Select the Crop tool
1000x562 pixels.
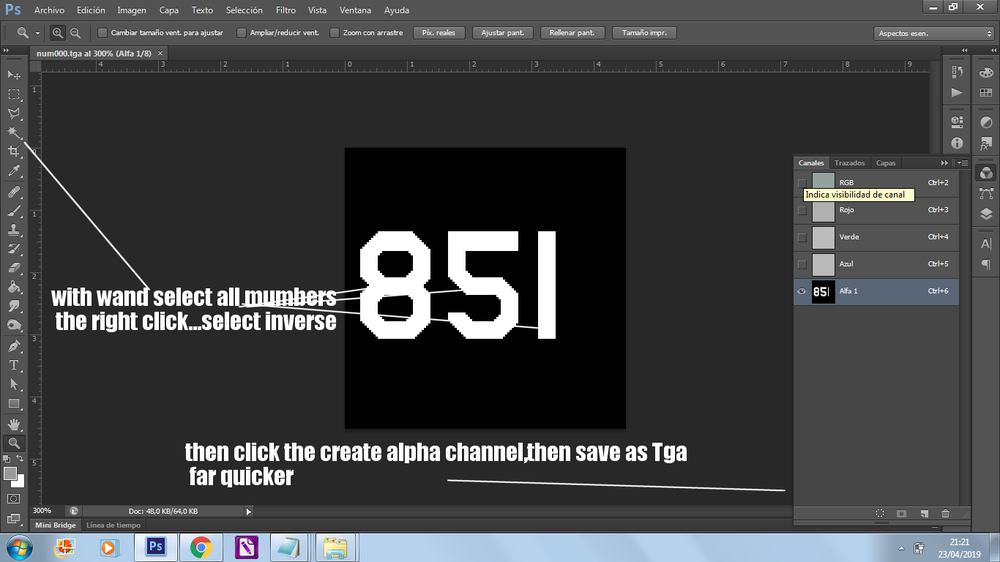coord(13,151)
